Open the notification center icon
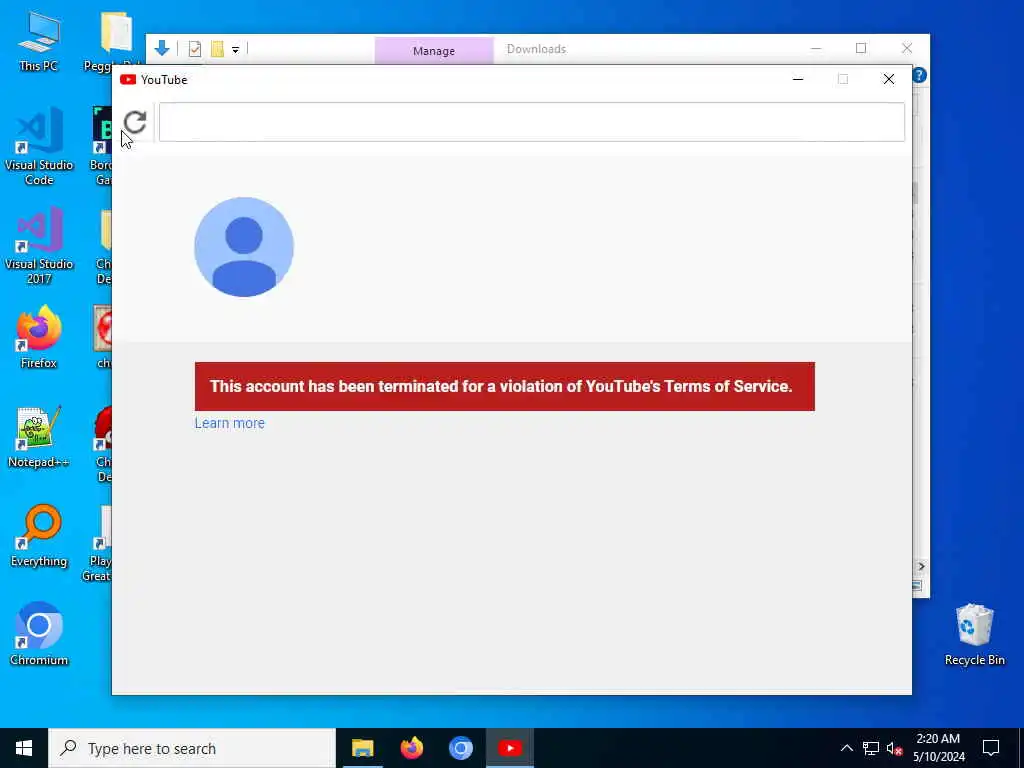 (991, 748)
